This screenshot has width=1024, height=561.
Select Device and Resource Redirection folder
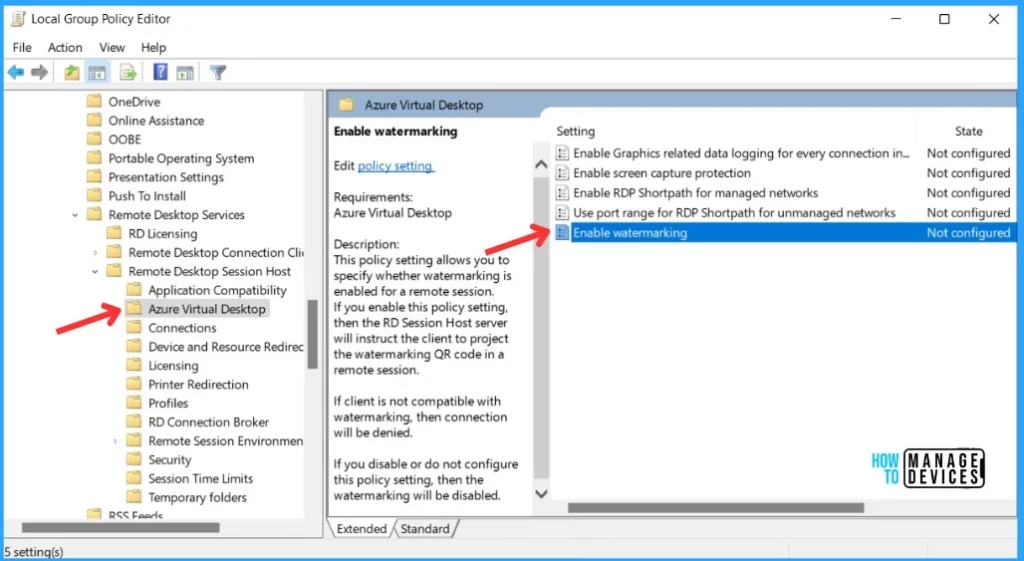click(225, 346)
